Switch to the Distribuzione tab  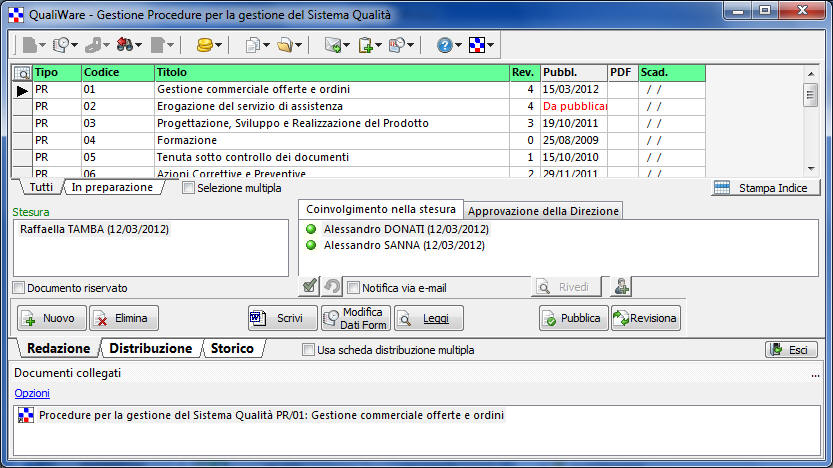[150, 349]
